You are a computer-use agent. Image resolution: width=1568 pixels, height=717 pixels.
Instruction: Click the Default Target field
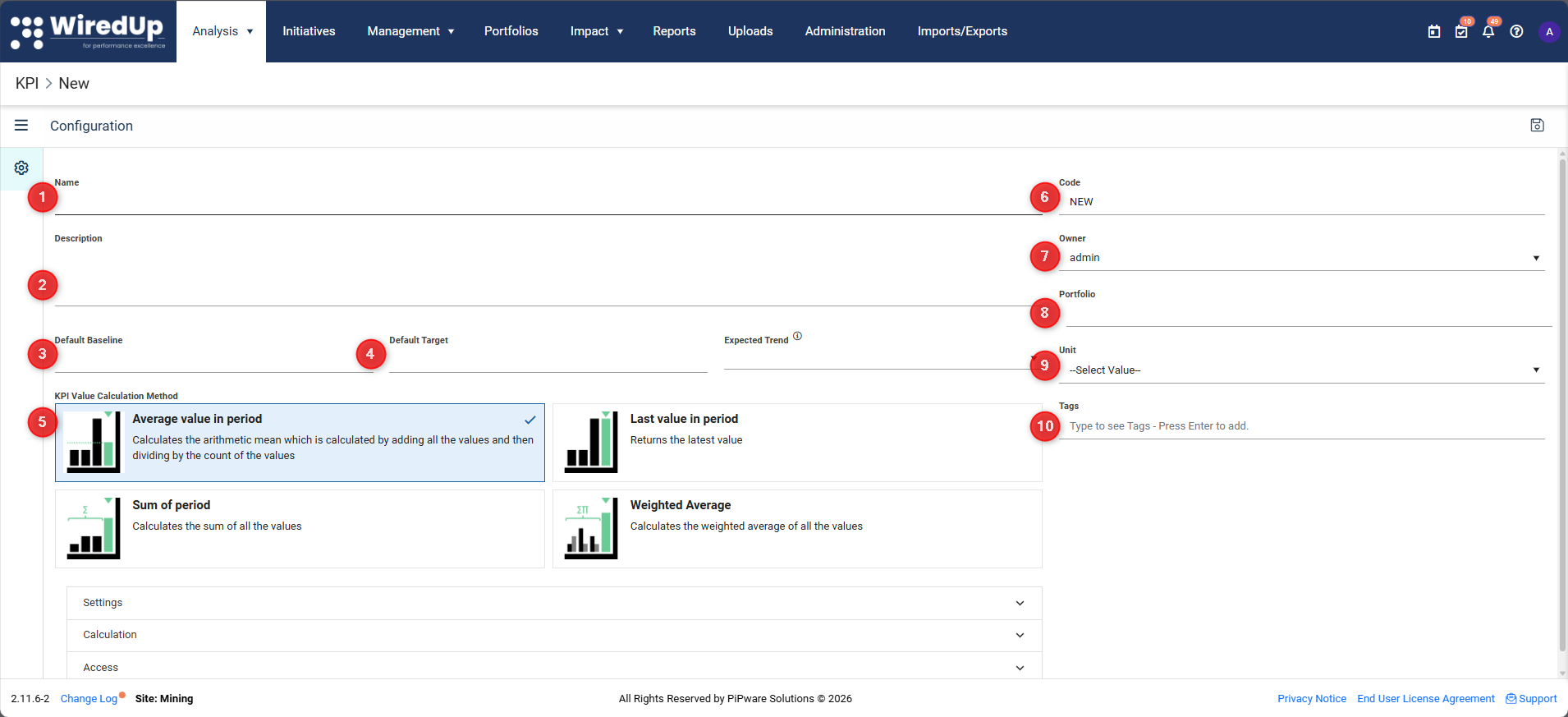click(548, 361)
